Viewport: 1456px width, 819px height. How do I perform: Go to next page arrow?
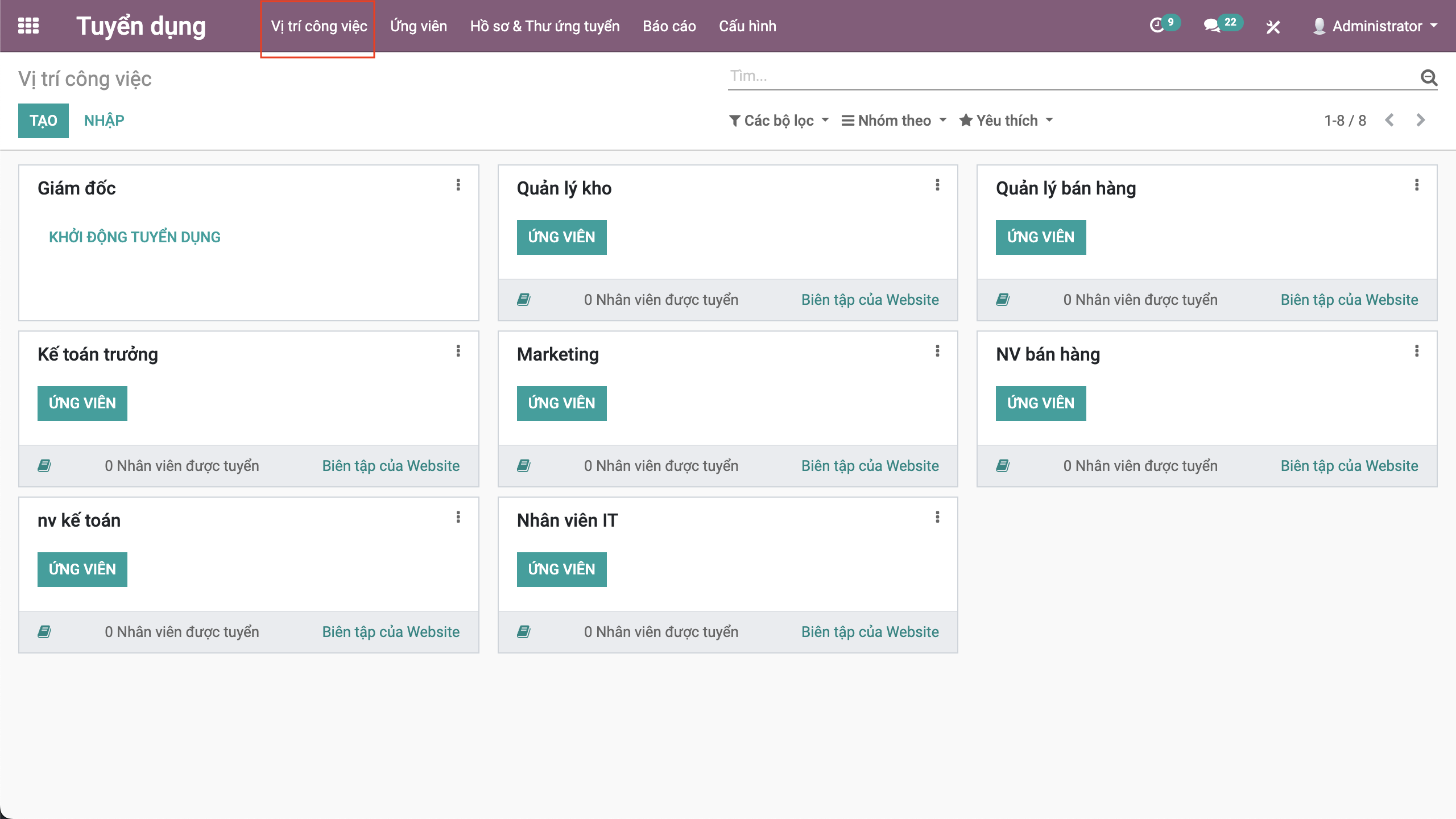pyautogui.click(x=1421, y=120)
